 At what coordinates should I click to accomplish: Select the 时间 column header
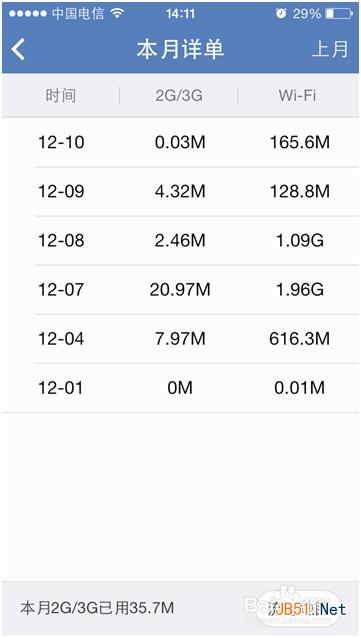click(x=60, y=96)
